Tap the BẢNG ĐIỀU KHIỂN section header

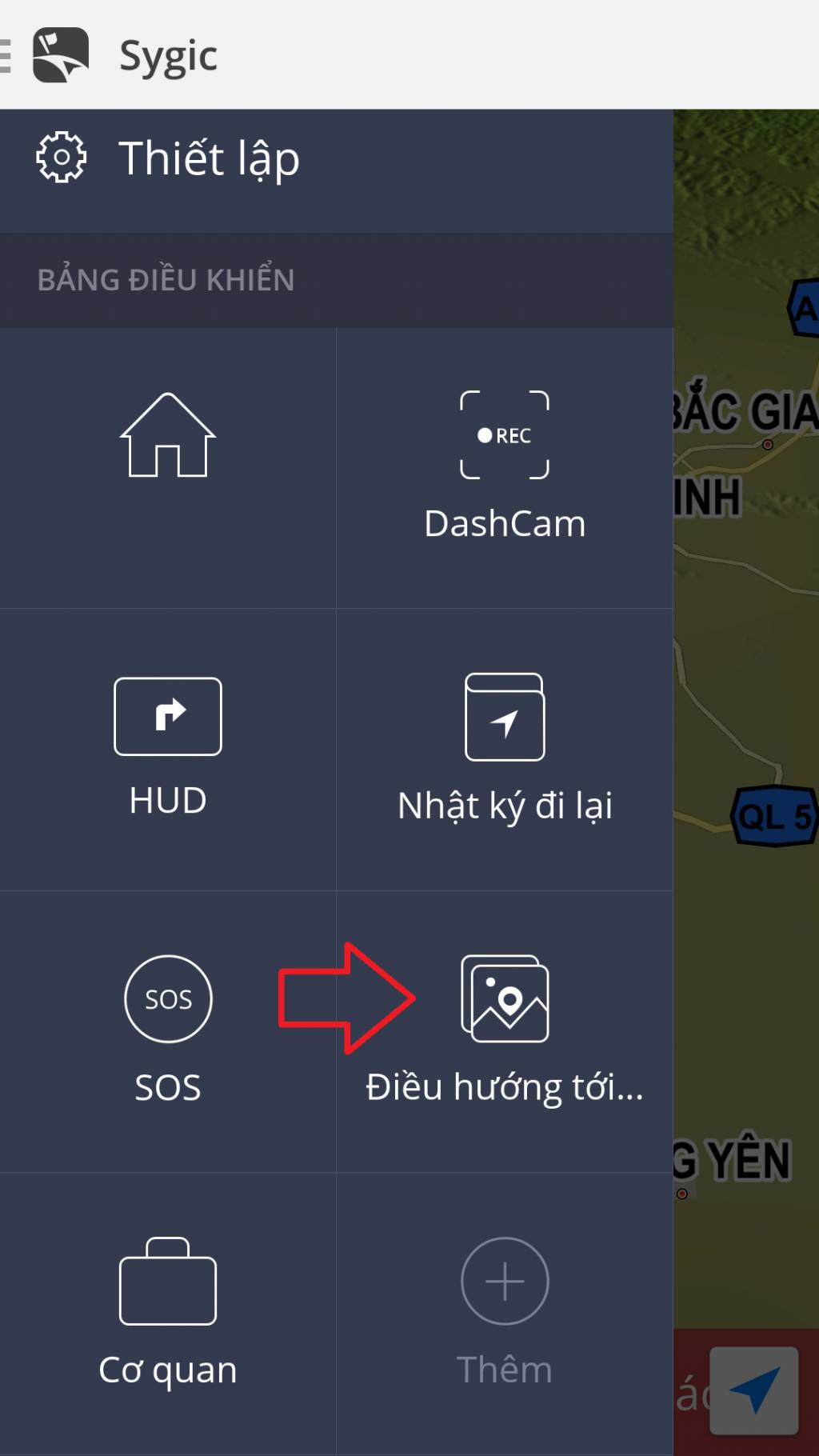pyautogui.click(x=337, y=280)
